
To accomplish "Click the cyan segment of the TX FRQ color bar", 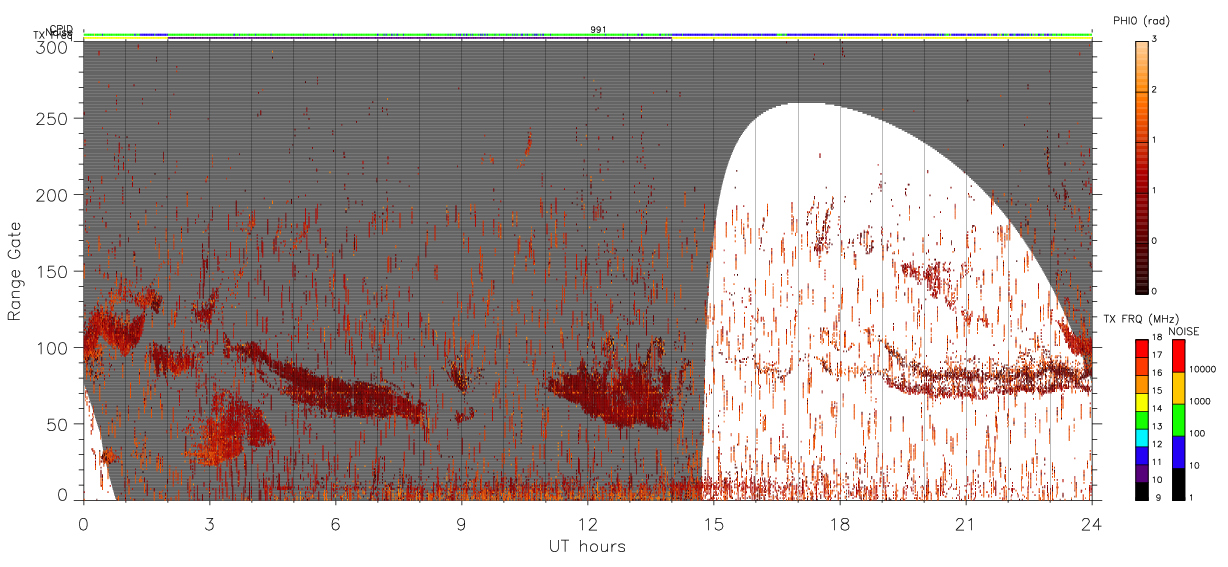I will 1142,438.
